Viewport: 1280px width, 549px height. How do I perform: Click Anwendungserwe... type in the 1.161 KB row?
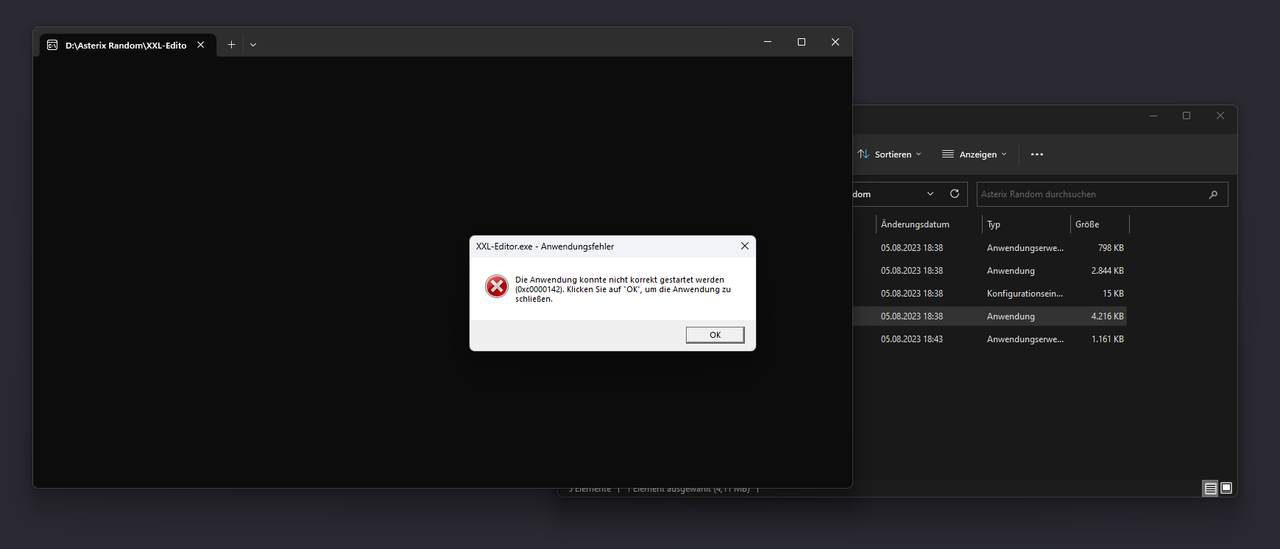(x=1025, y=339)
